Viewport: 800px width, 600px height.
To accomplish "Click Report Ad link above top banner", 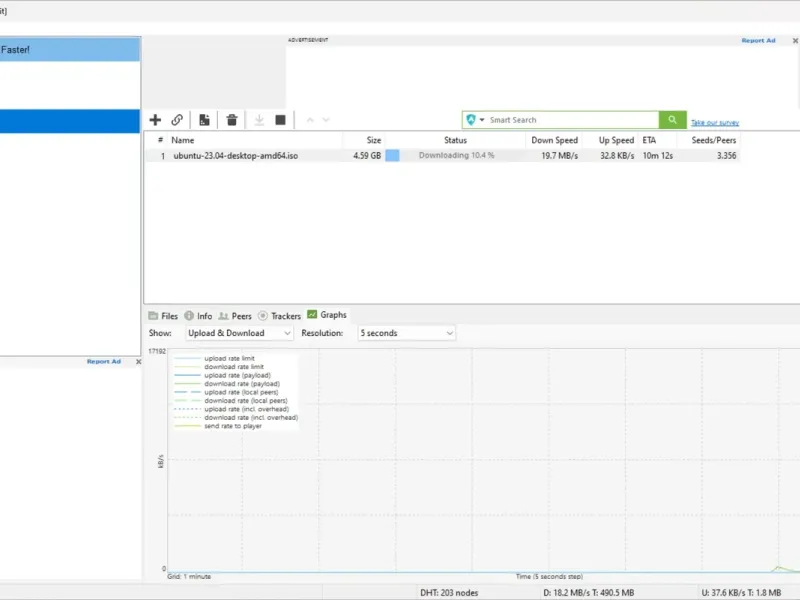I will click(x=758, y=40).
